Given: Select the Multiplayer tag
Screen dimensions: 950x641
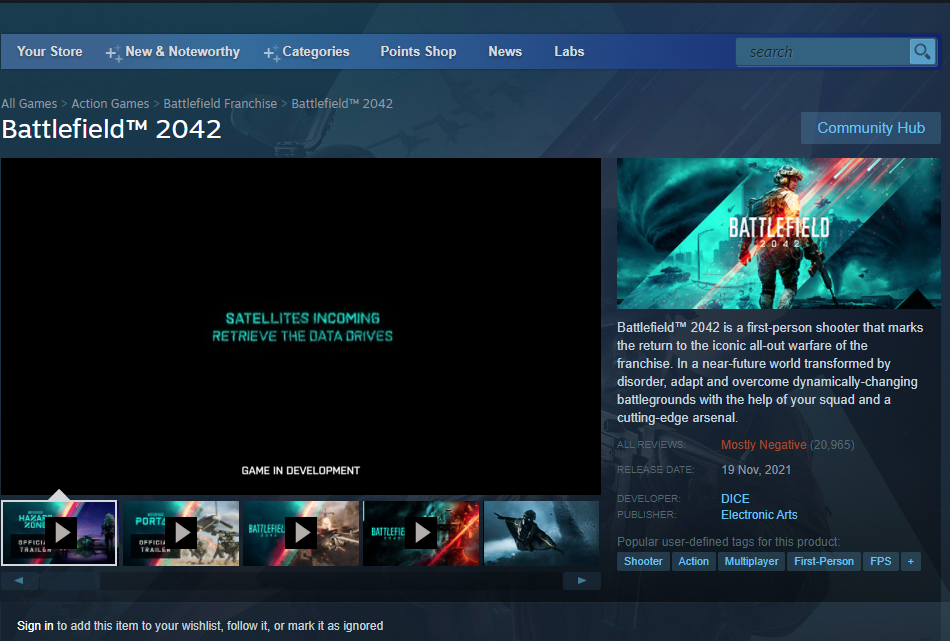Looking at the screenshot, I should click(751, 562).
